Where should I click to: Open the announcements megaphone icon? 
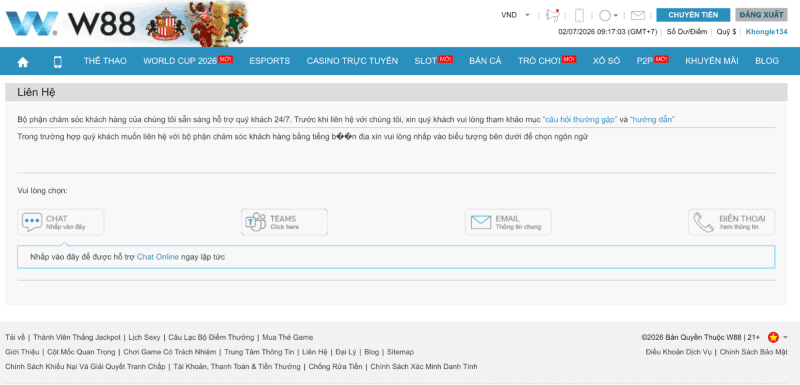[552, 15]
